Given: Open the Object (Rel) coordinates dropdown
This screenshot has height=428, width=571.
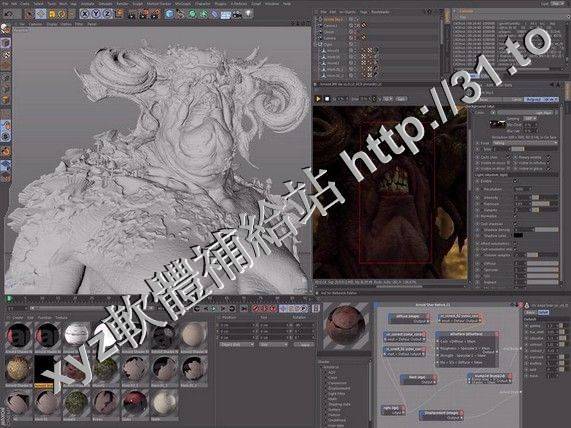Looking at the screenshot, I should coord(236,344).
